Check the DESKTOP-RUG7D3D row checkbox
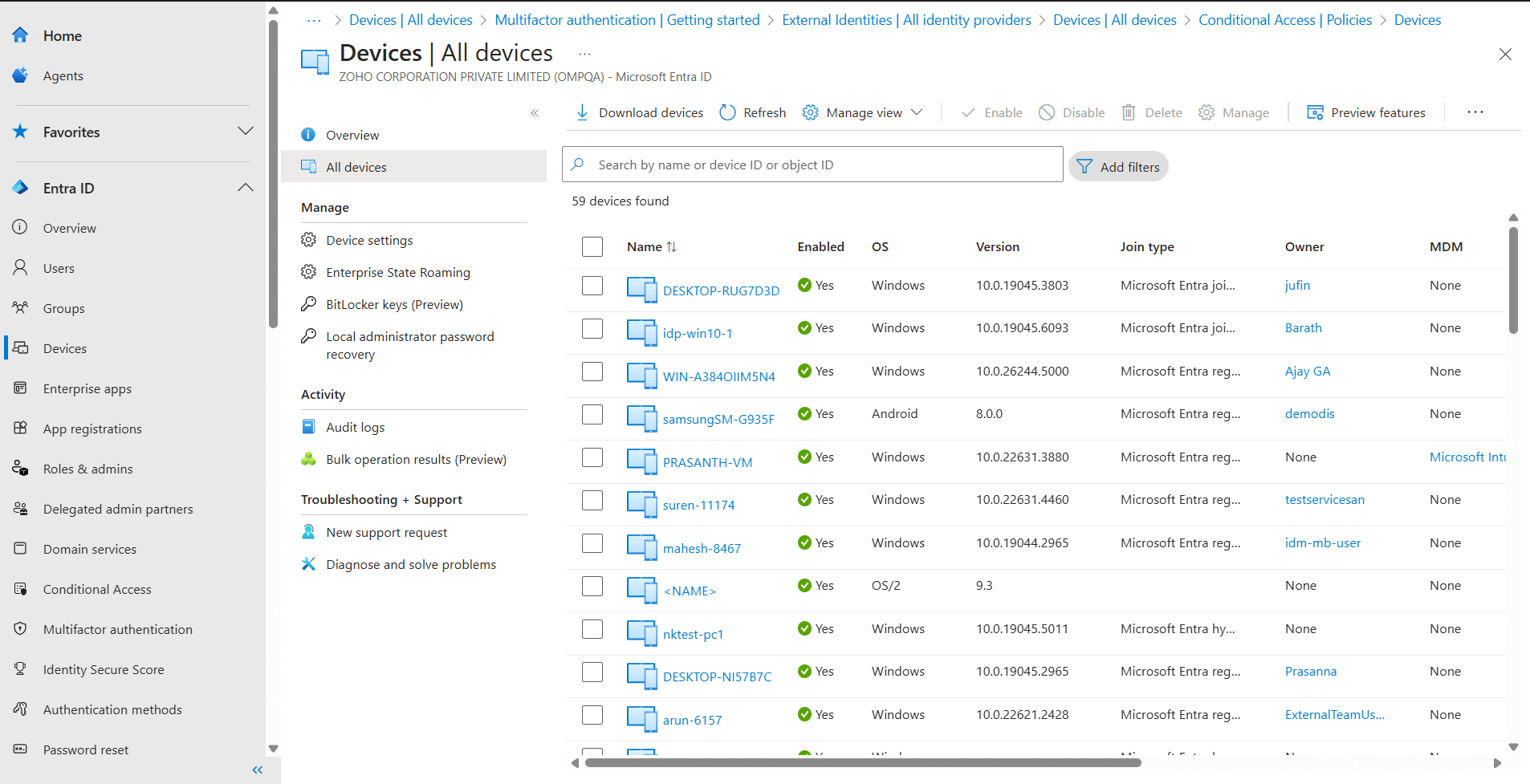 click(x=592, y=285)
